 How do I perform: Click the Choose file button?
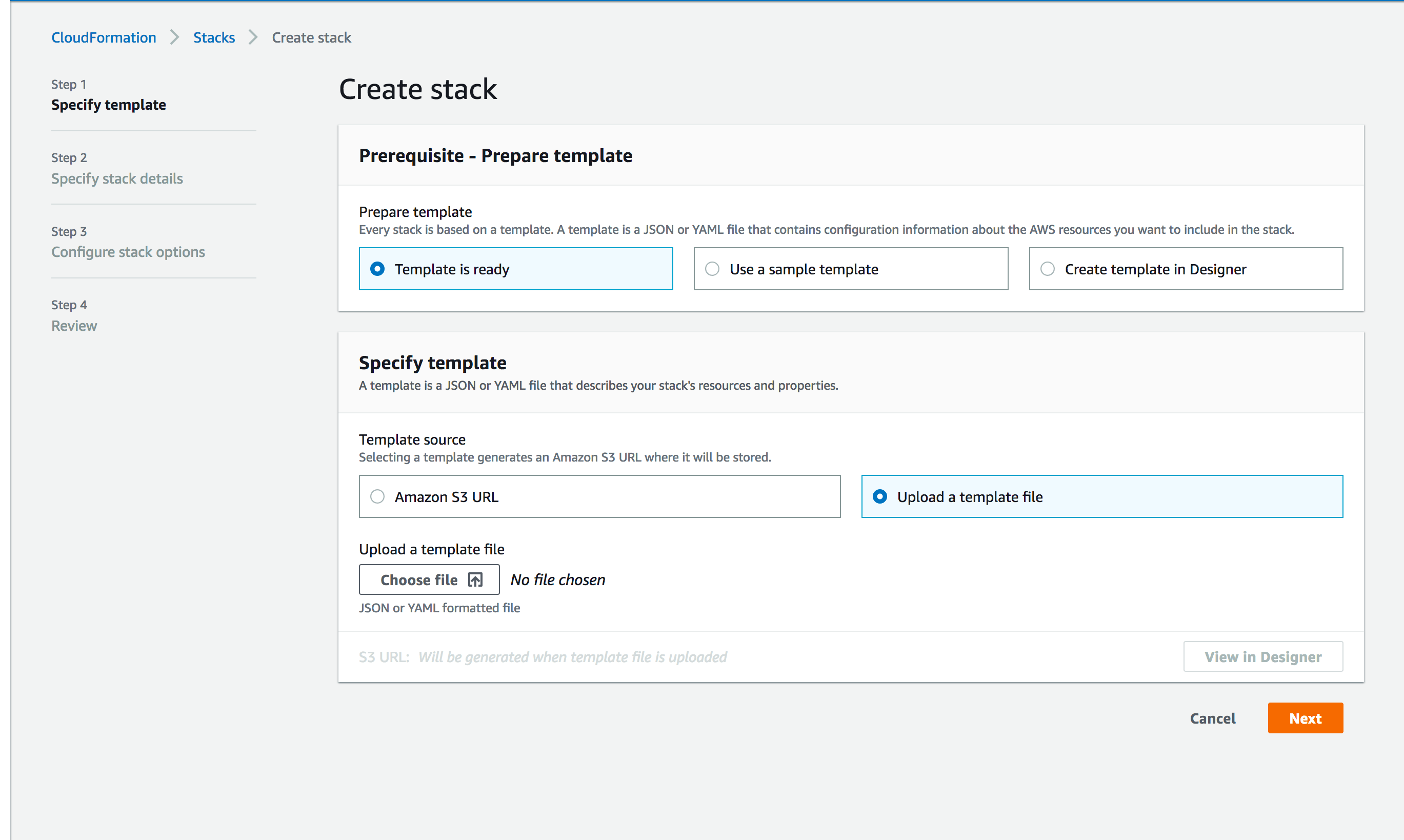point(429,579)
